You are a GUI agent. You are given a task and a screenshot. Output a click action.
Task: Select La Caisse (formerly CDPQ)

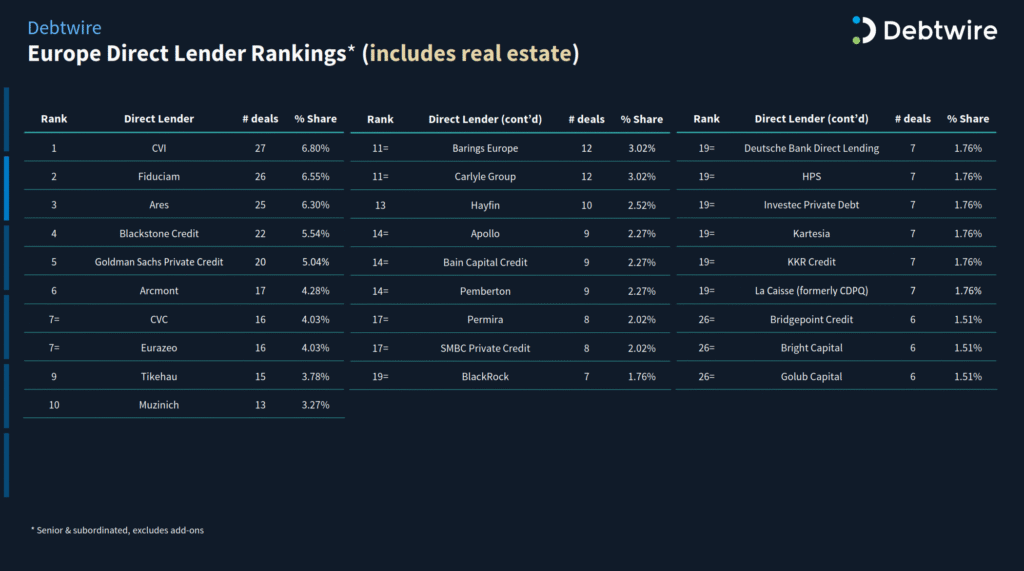pyautogui.click(x=812, y=291)
